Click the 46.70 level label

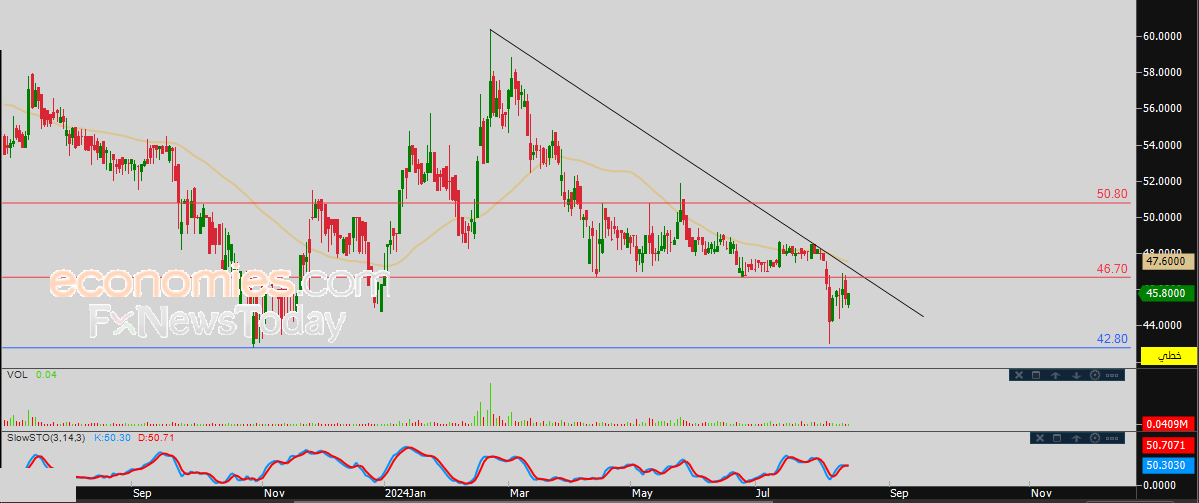click(1113, 268)
